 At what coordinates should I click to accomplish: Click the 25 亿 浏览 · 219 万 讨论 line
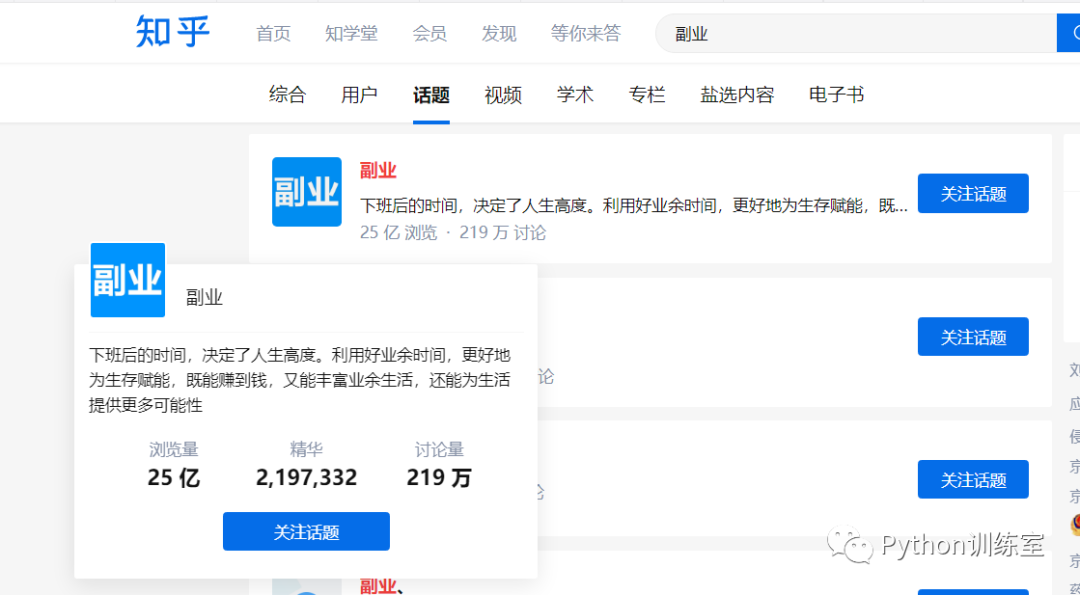pyautogui.click(x=453, y=233)
